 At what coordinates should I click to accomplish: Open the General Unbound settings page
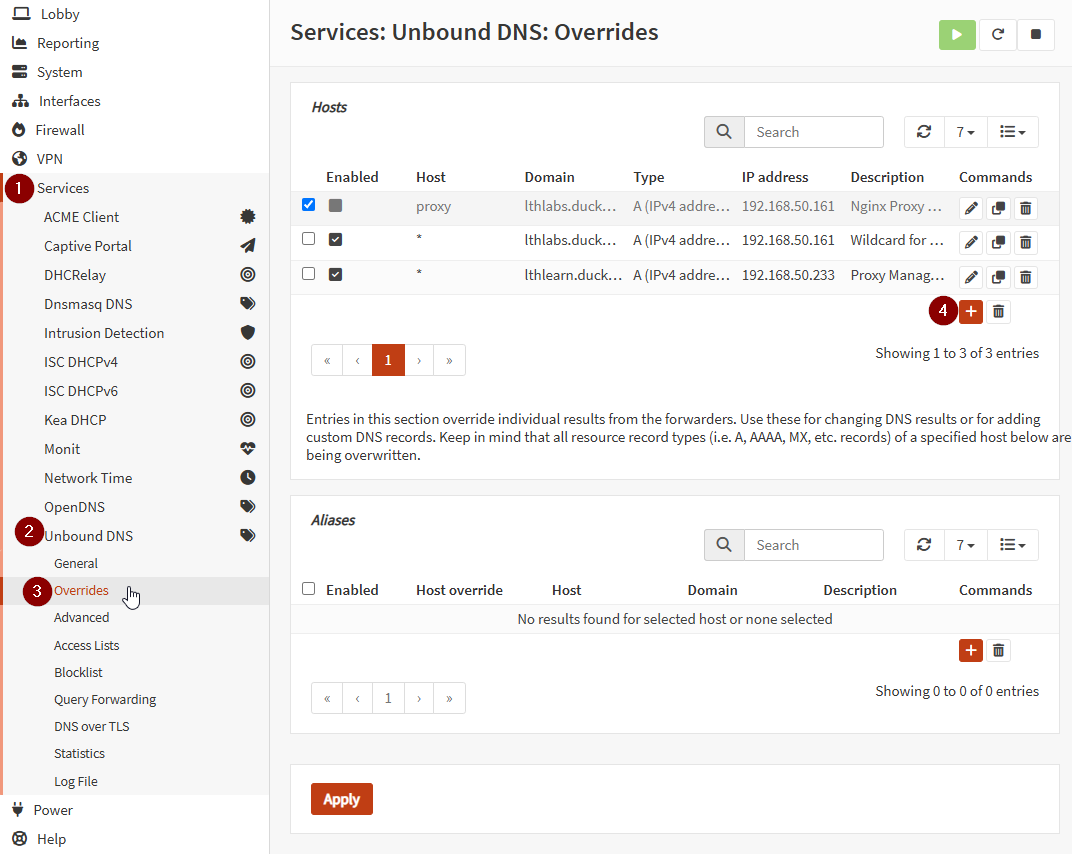tap(76, 563)
